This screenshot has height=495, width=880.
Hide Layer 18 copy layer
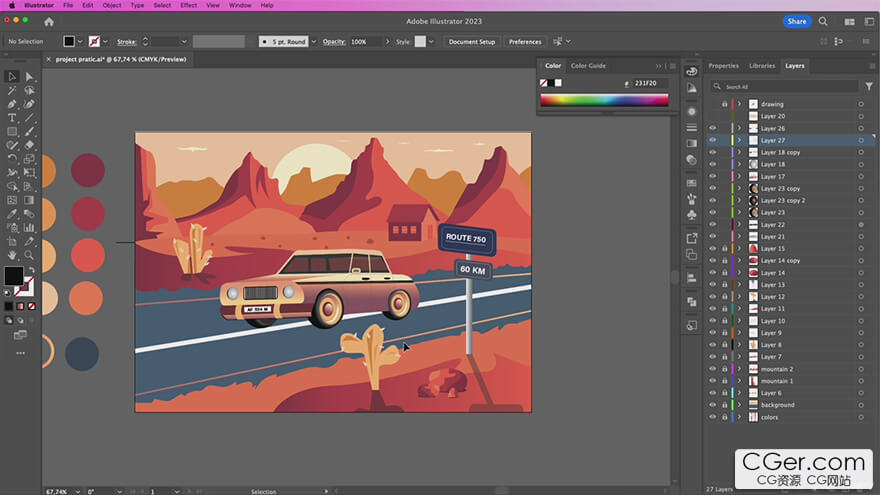coord(713,152)
